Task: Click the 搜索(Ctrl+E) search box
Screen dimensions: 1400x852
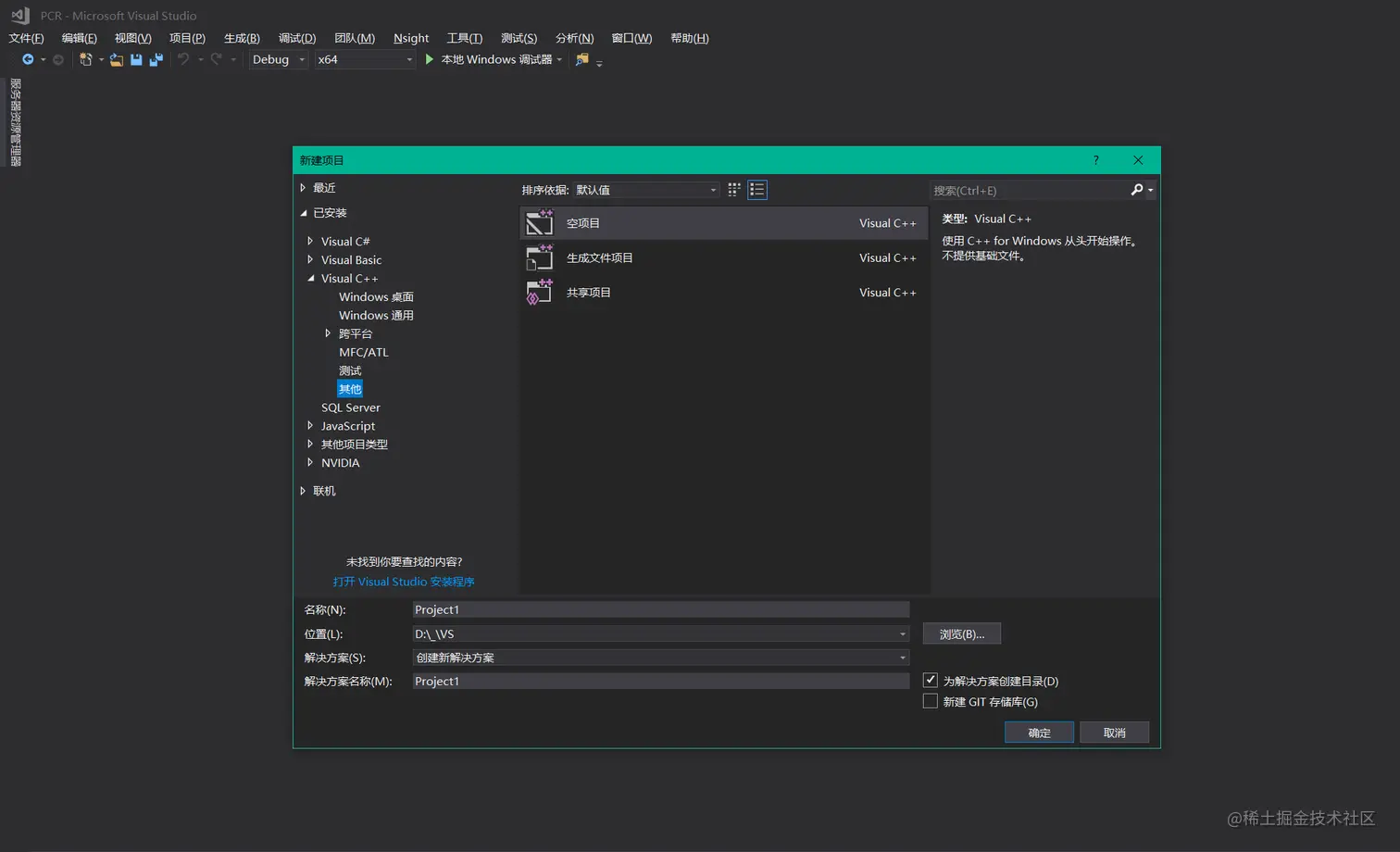Action: point(1028,190)
